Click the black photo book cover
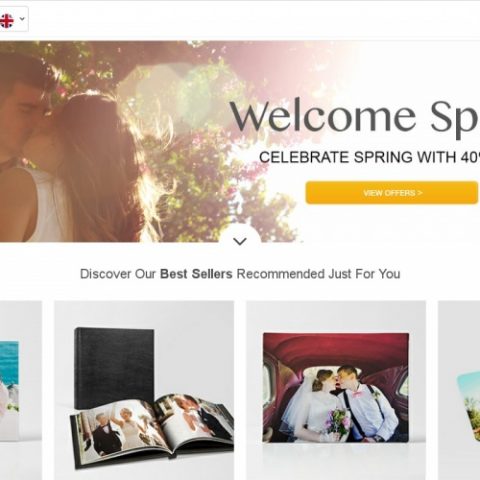The height and width of the screenshot is (480, 480). (x=114, y=368)
